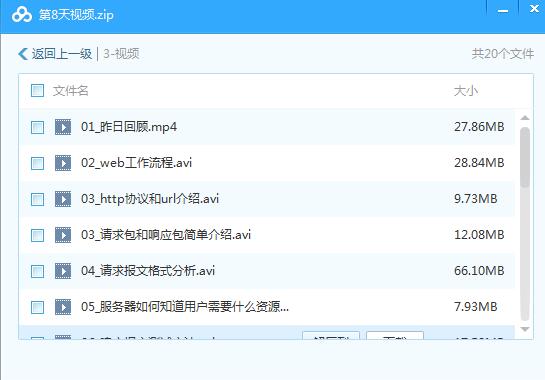Viewport: 545px width, 380px height.
Task: Click video icon for 03_请求包和响应包简单介绍.avi
Action: coord(63,235)
